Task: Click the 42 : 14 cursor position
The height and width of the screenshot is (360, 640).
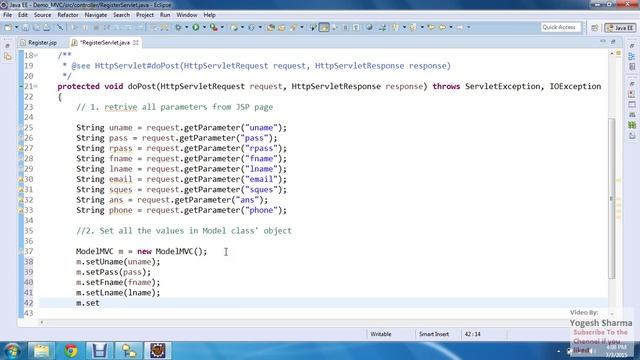Action: coord(473,334)
